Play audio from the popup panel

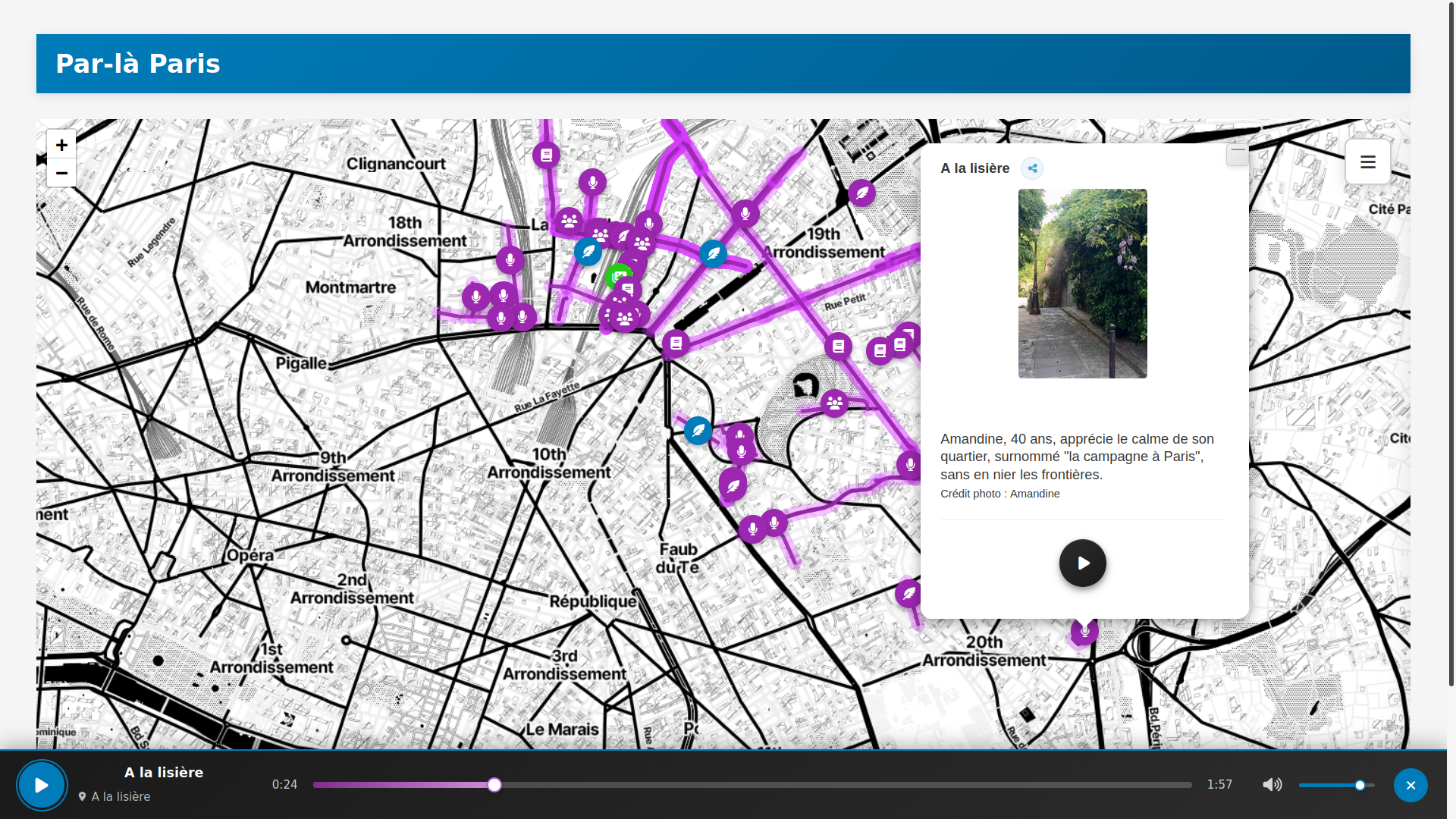[1082, 563]
